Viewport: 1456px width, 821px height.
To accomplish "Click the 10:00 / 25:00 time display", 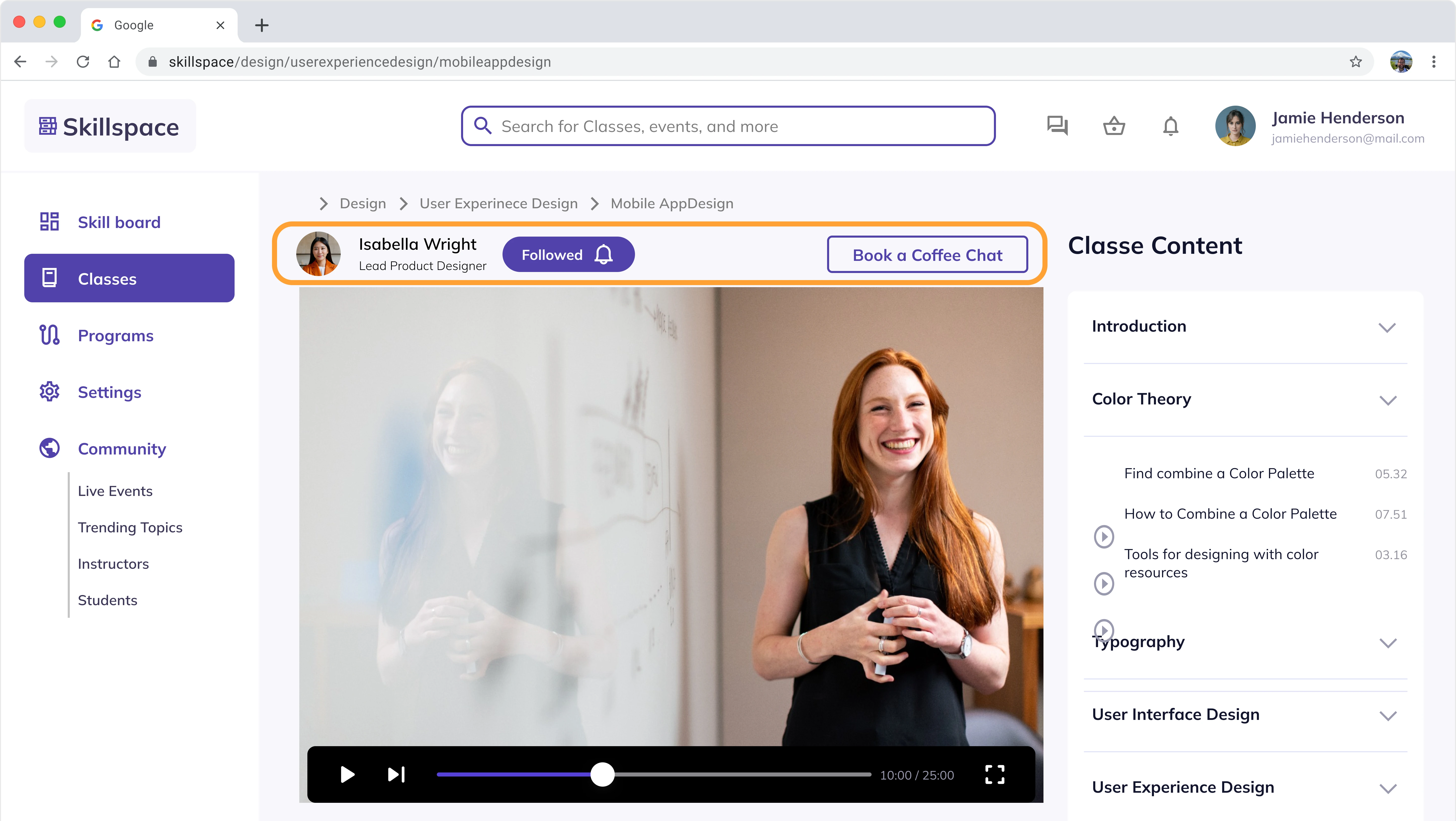I will [x=917, y=775].
